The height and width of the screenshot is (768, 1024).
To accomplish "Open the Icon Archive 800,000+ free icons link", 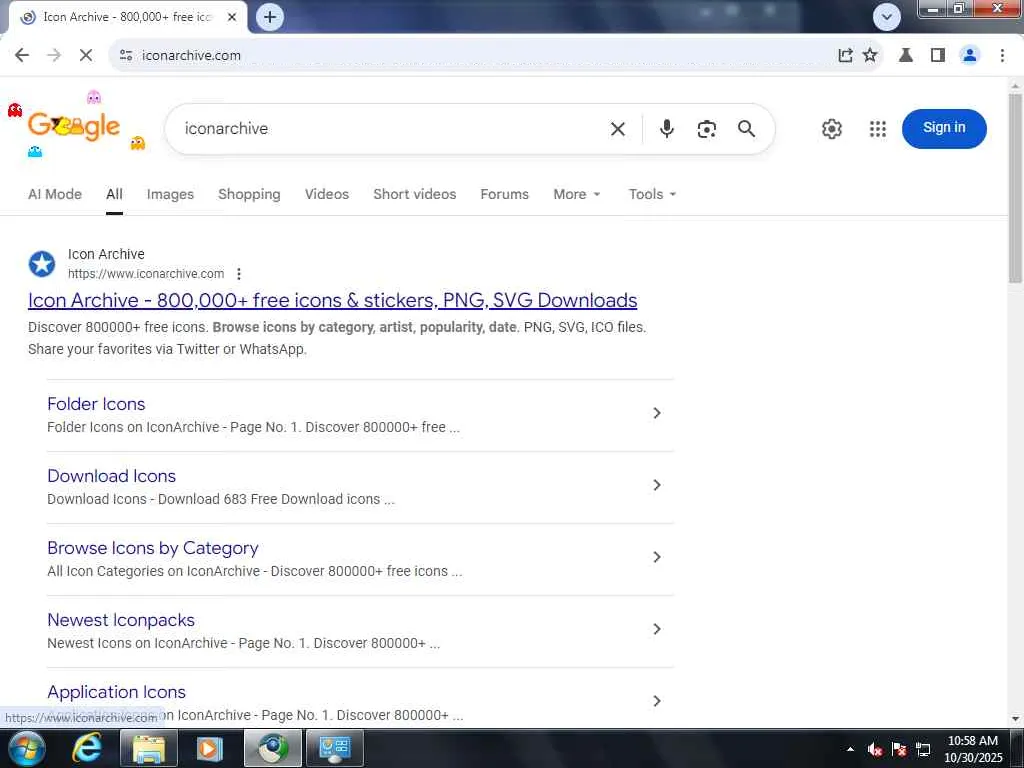I will click(x=332, y=300).
